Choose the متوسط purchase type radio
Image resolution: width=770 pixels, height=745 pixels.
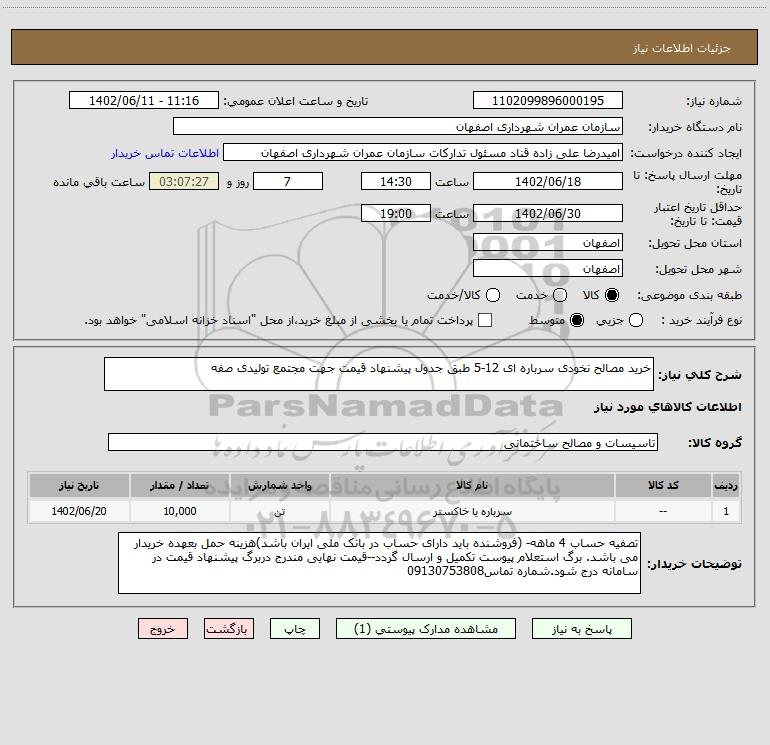pos(577,320)
